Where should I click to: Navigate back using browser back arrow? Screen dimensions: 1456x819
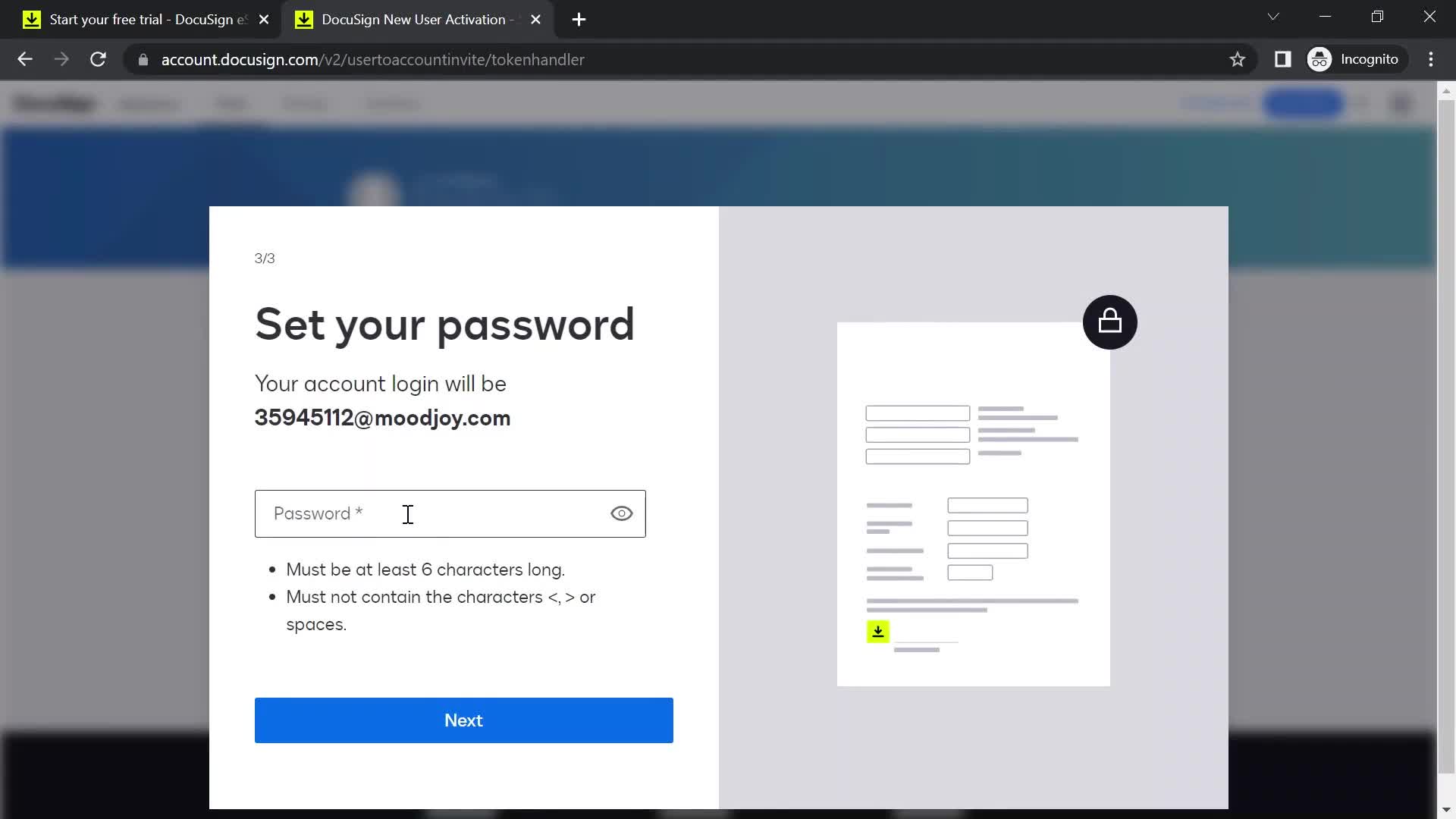tap(24, 60)
